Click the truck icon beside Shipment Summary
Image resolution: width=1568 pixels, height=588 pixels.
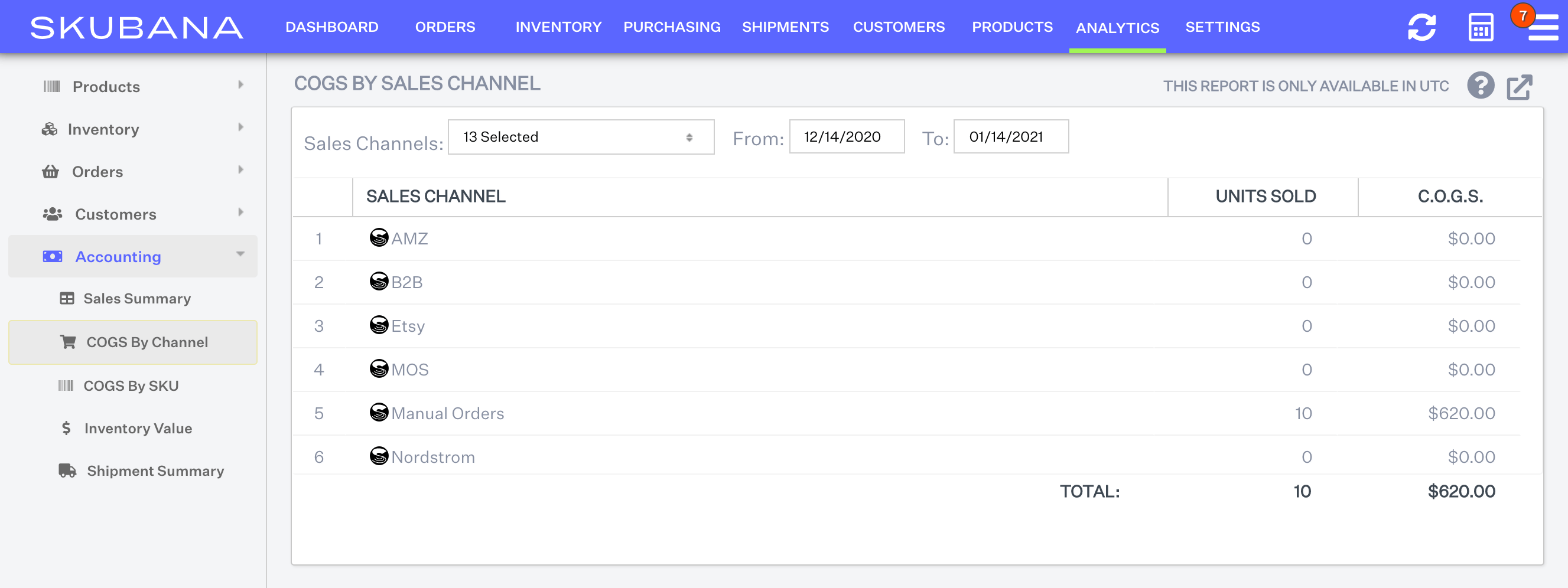(67, 471)
